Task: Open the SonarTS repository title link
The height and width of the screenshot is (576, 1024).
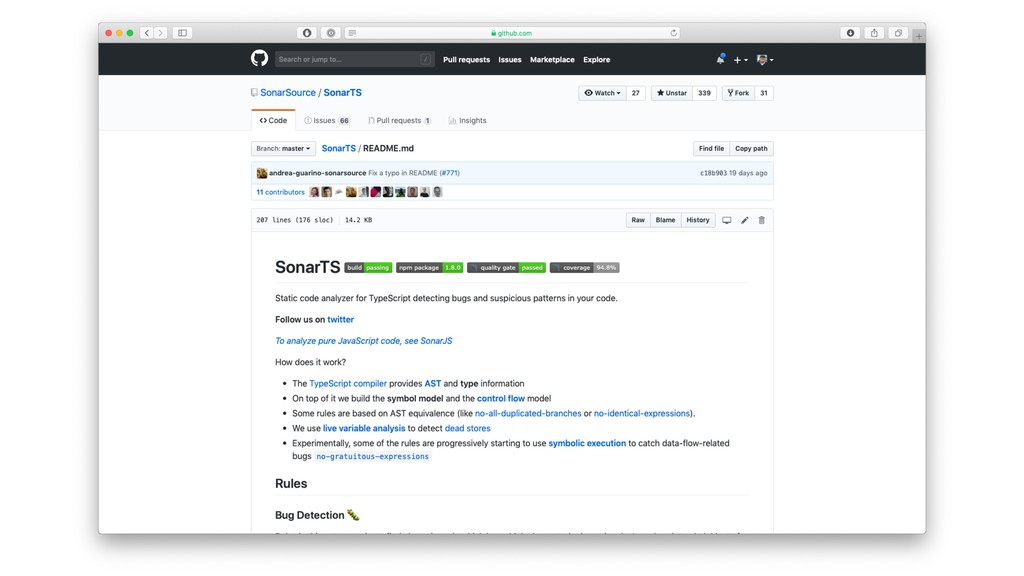Action: click(343, 93)
